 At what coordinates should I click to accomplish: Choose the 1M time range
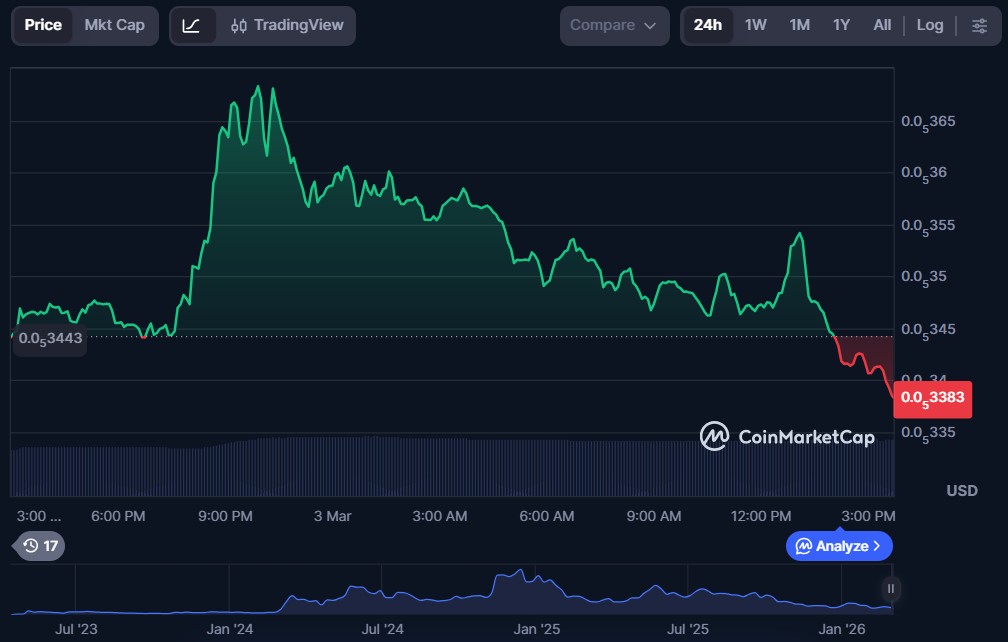[x=799, y=25]
